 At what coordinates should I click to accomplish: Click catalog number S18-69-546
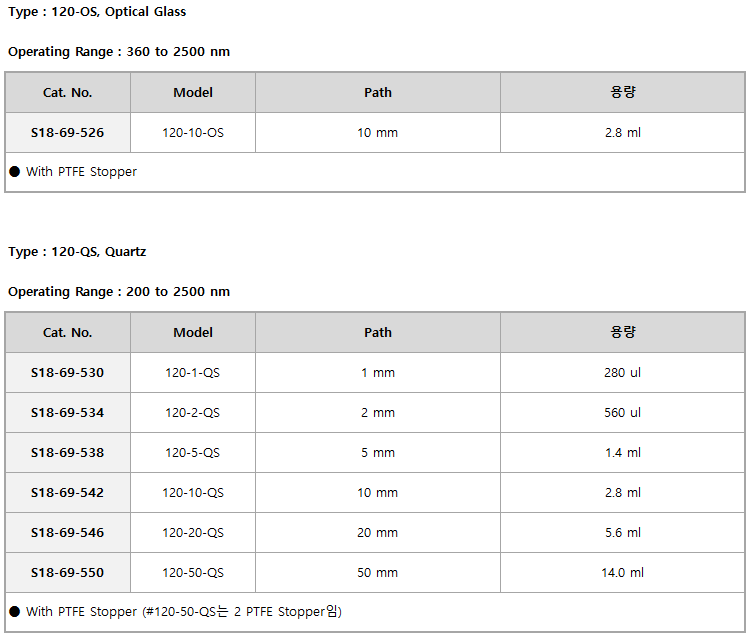[x=67, y=532]
